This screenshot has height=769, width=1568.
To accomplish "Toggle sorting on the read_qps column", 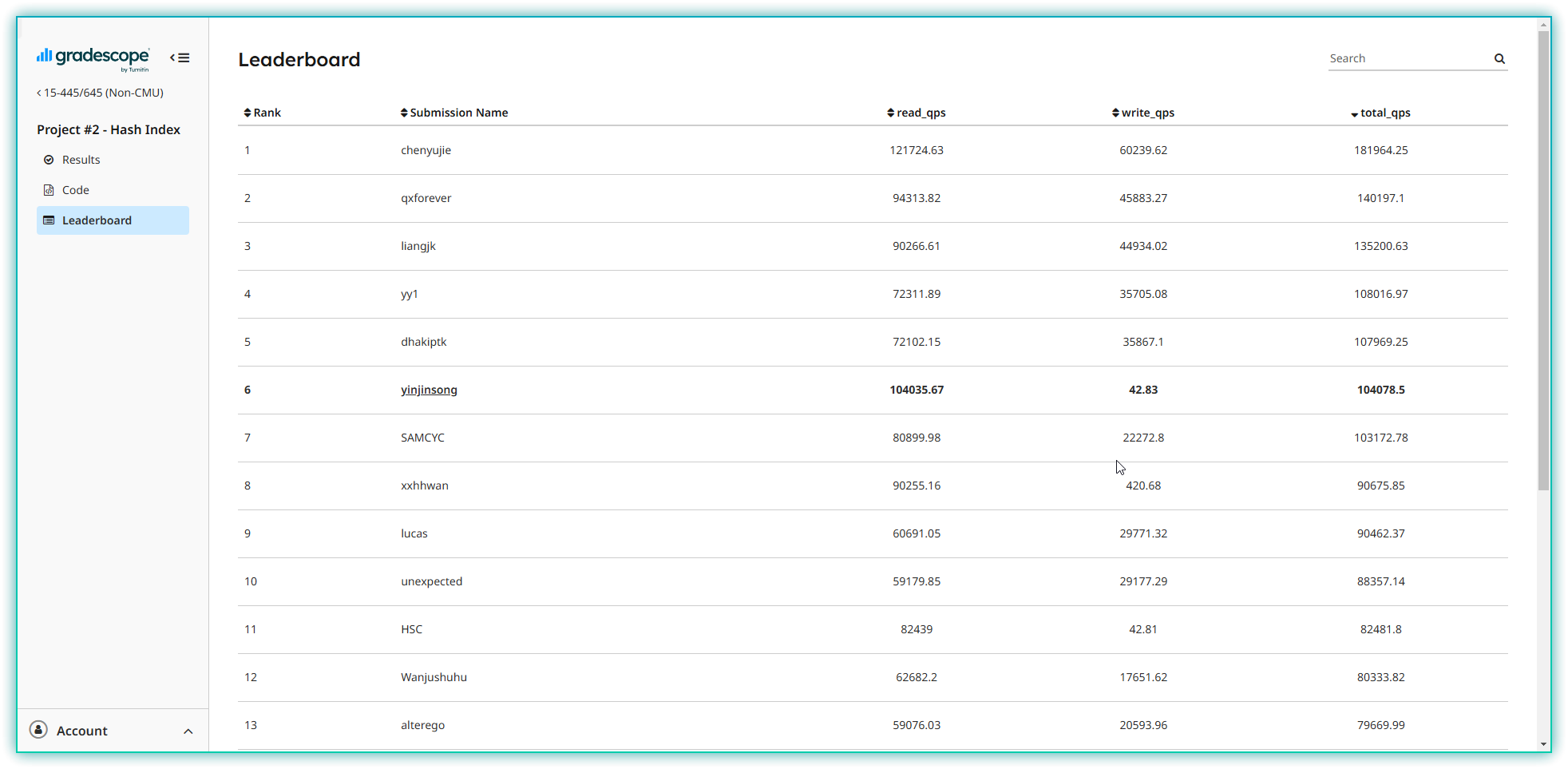I will click(x=889, y=113).
